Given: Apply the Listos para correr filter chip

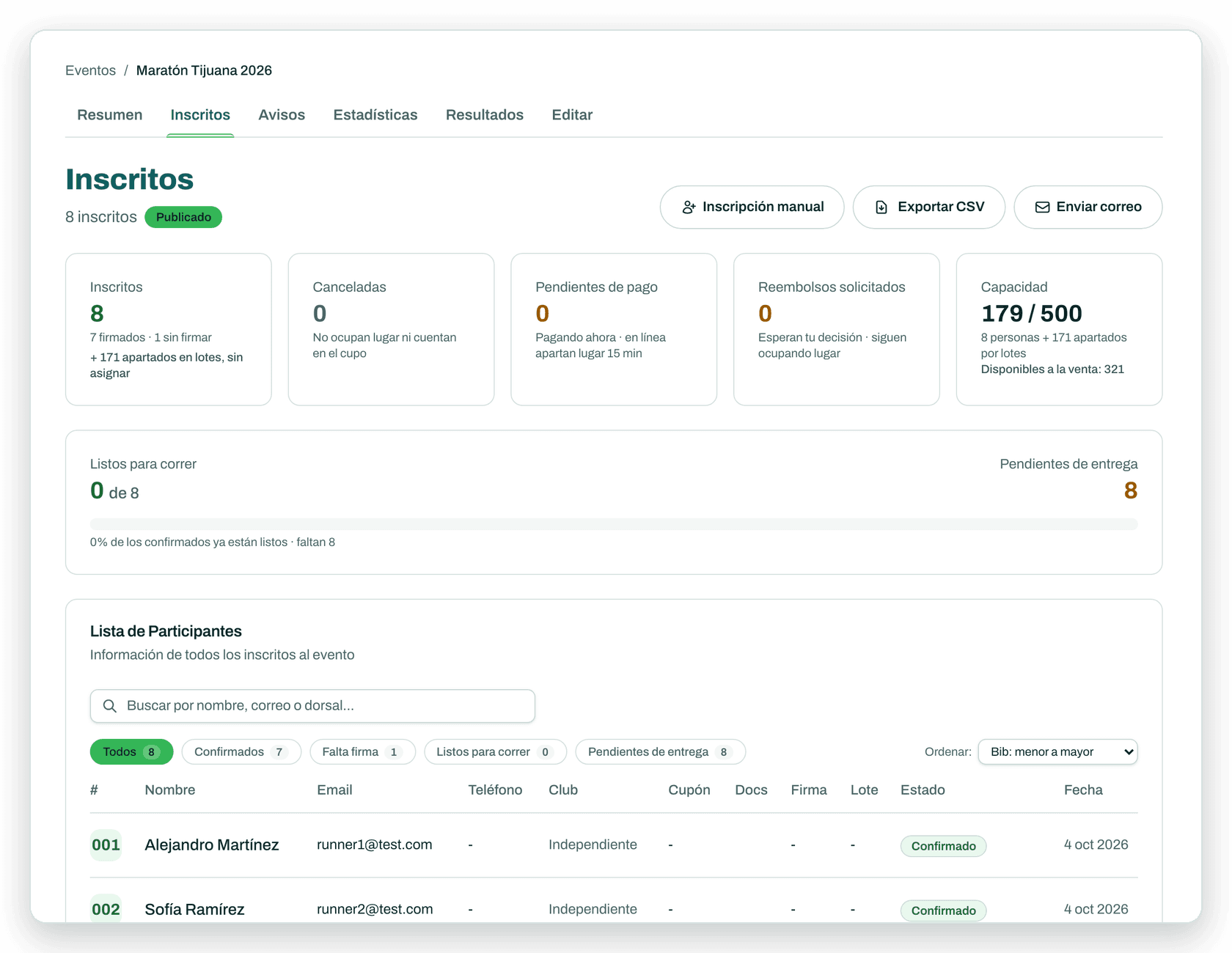Looking at the screenshot, I should tap(495, 752).
